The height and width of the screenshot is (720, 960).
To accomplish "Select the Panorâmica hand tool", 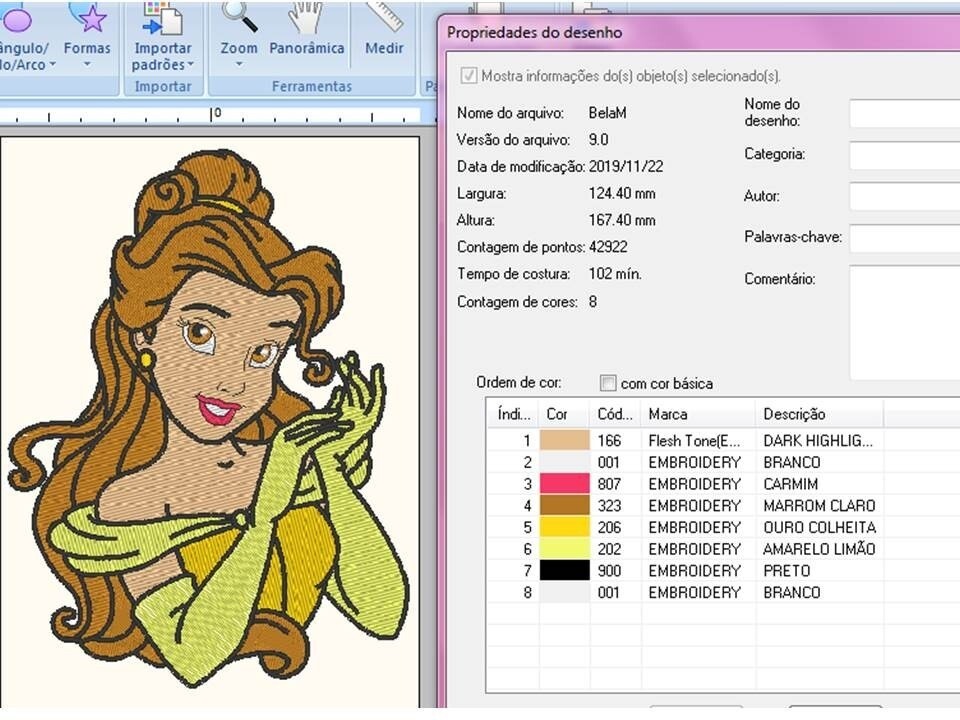I will coord(307,18).
